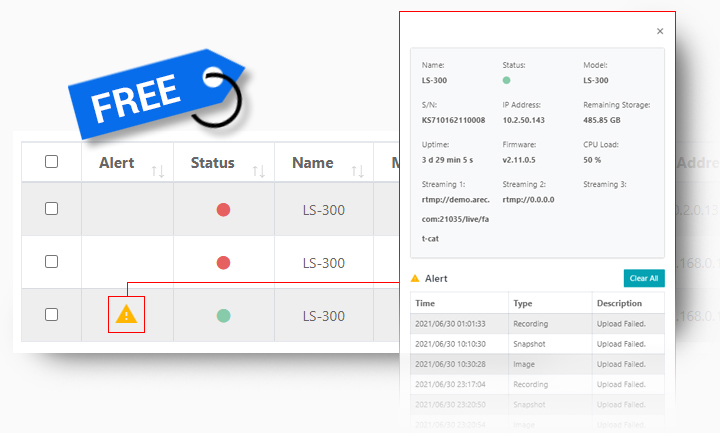Click green status indicator in details popup

click(507, 79)
